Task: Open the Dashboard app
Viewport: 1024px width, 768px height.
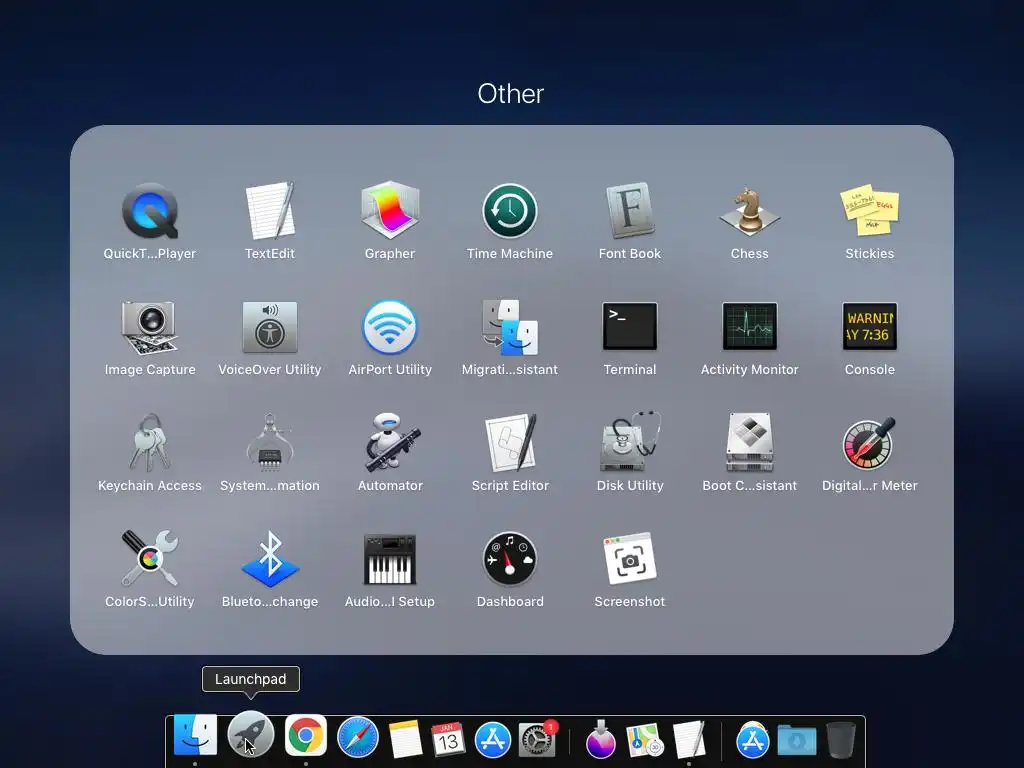Action: coord(510,559)
